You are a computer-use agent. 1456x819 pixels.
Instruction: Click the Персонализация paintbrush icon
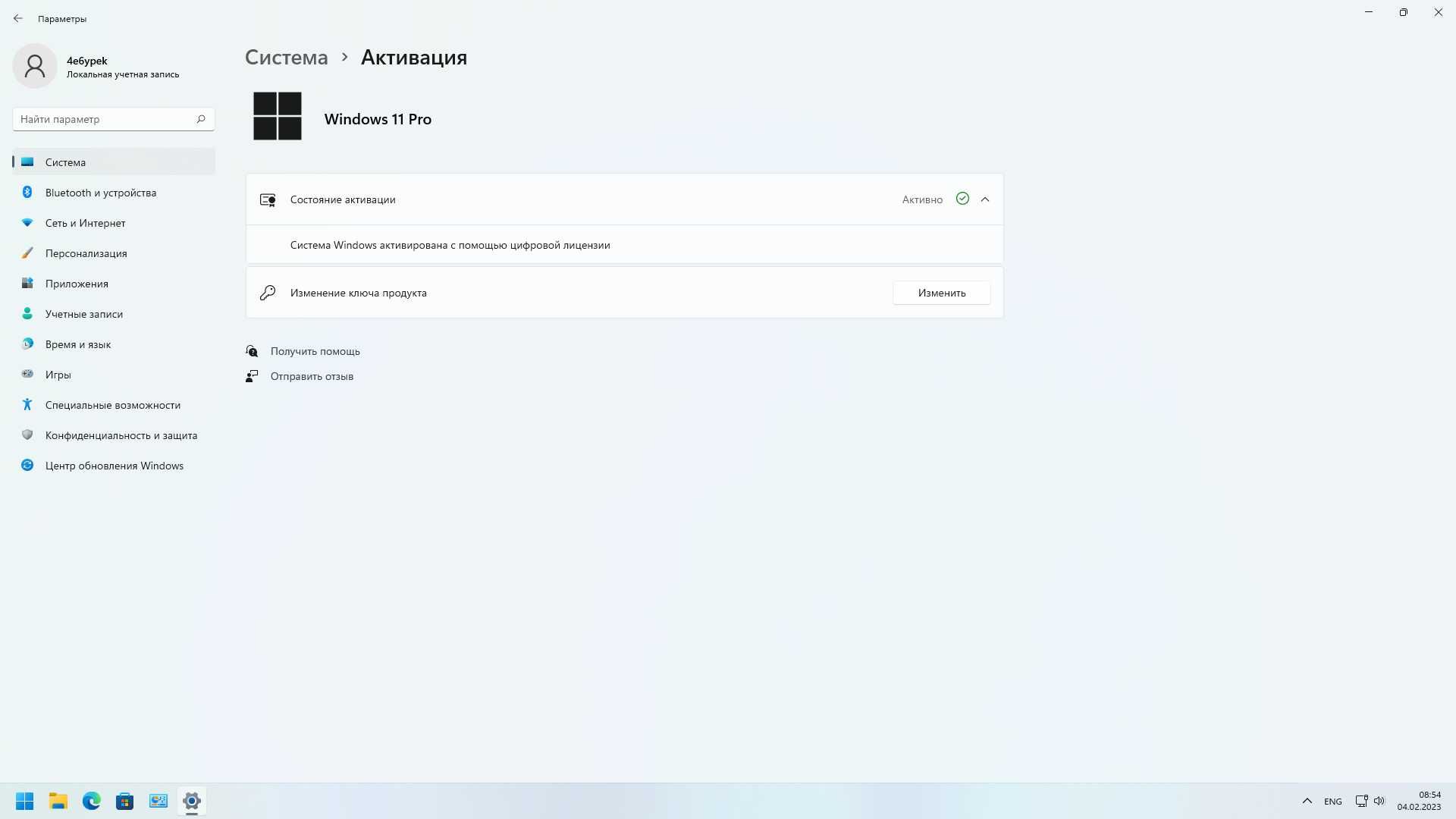pos(27,253)
